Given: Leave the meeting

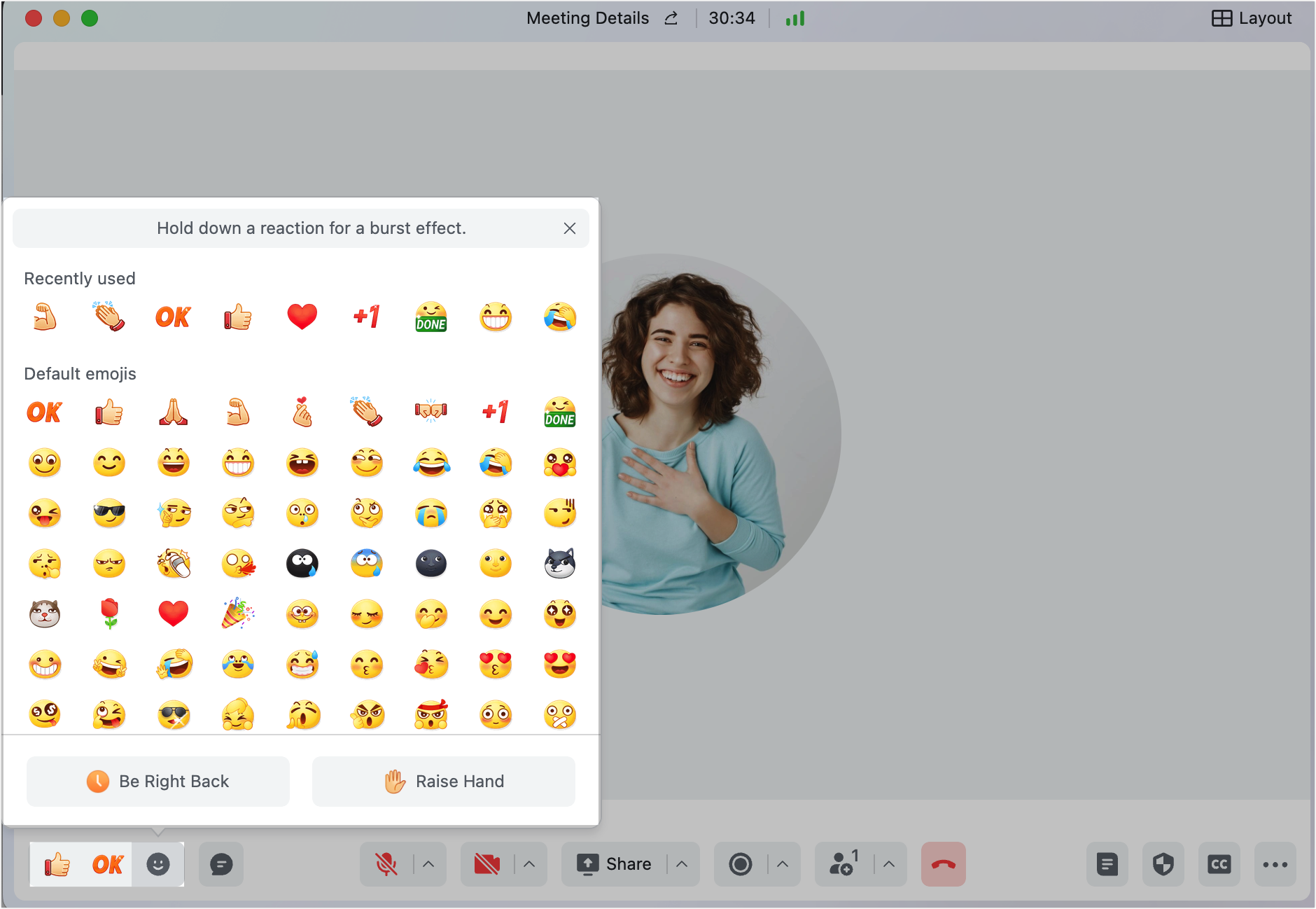Looking at the screenshot, I should coord(944,864).
